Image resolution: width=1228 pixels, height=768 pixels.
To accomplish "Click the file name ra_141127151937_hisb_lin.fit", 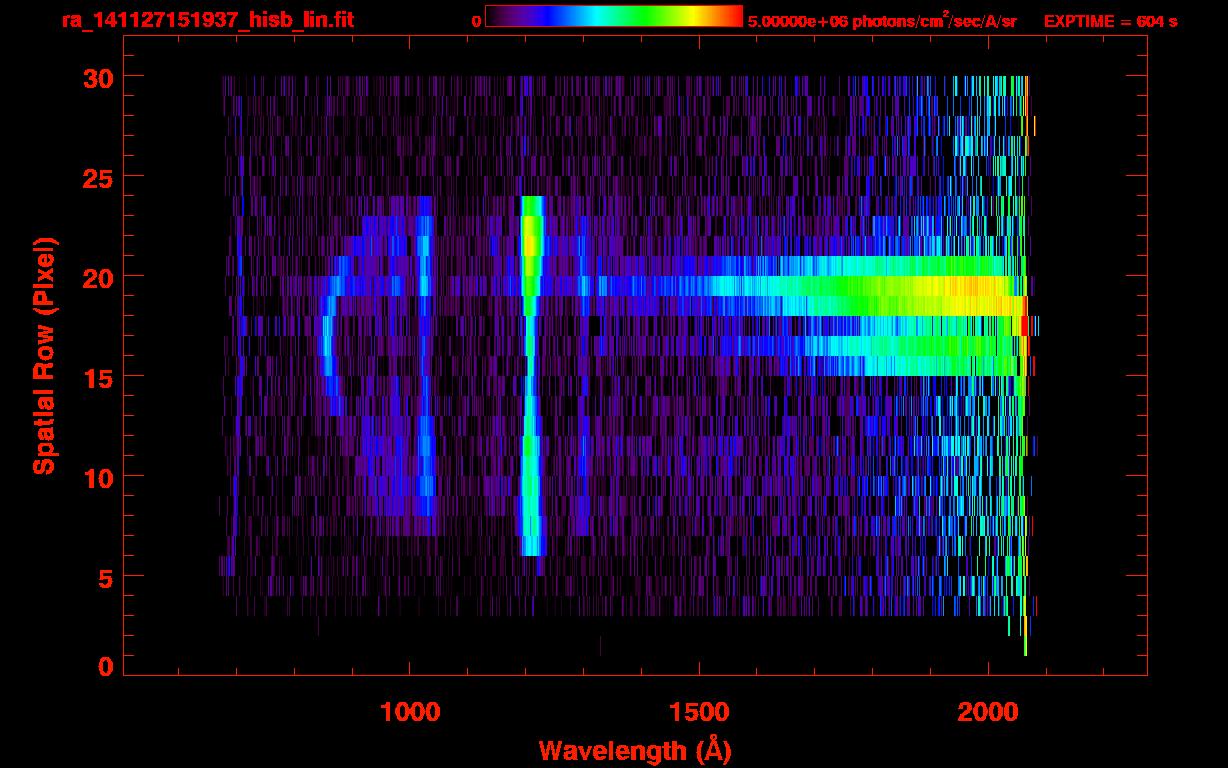I will tap(208, 20).
